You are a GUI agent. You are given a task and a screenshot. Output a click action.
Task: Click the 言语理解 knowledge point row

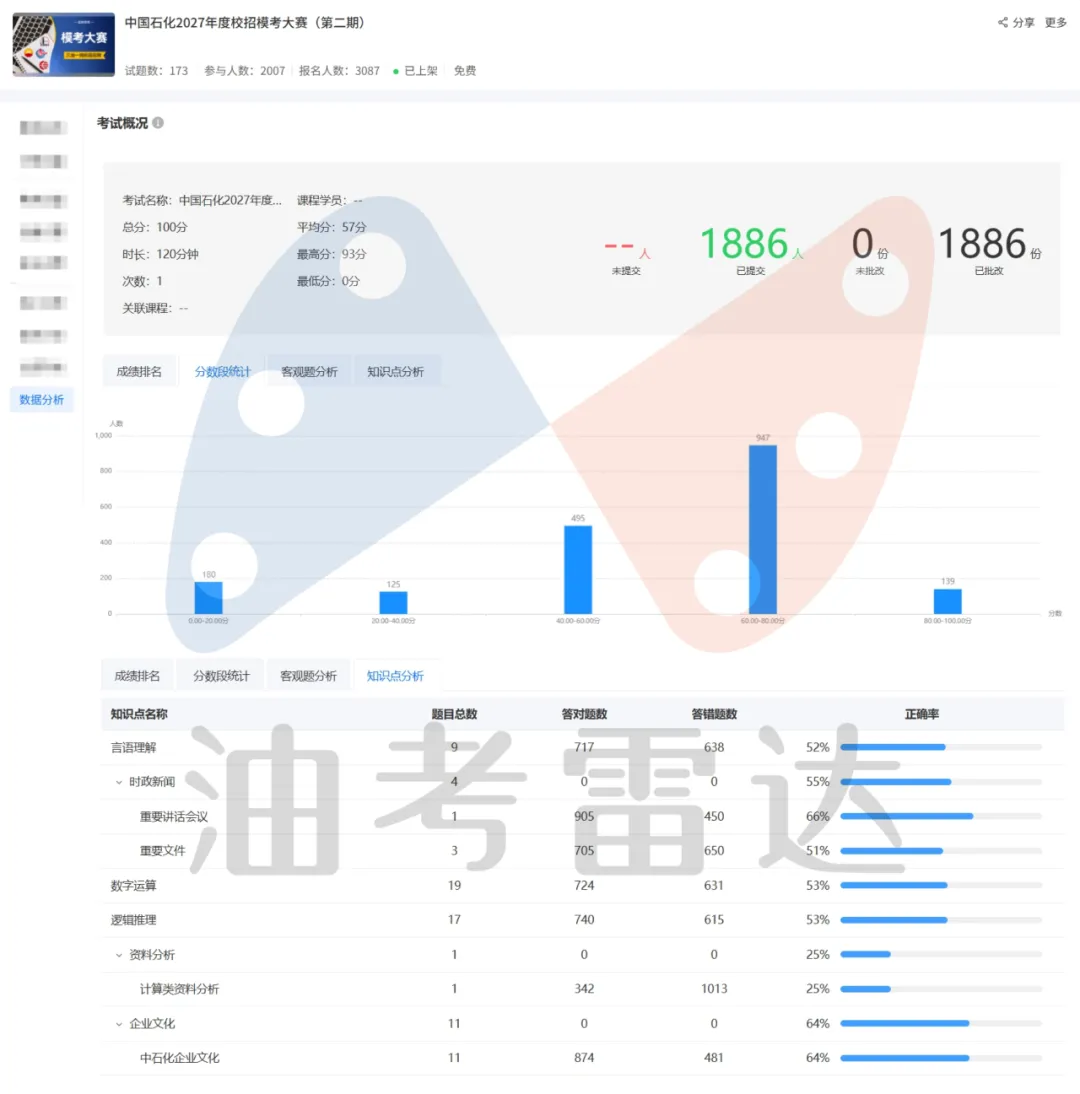(x=583, y=747)
